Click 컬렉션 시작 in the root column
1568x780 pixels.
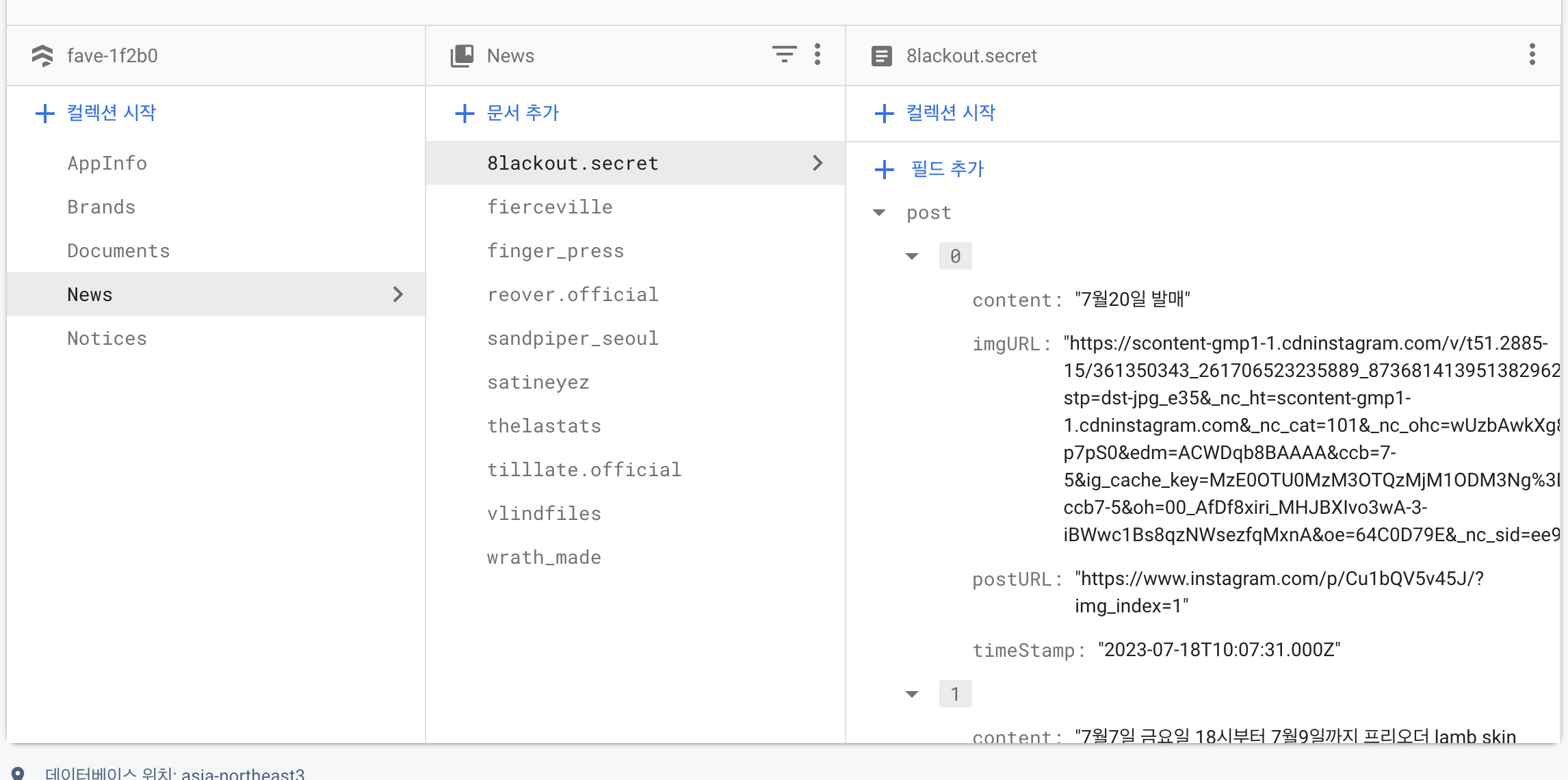coord(111,113)
